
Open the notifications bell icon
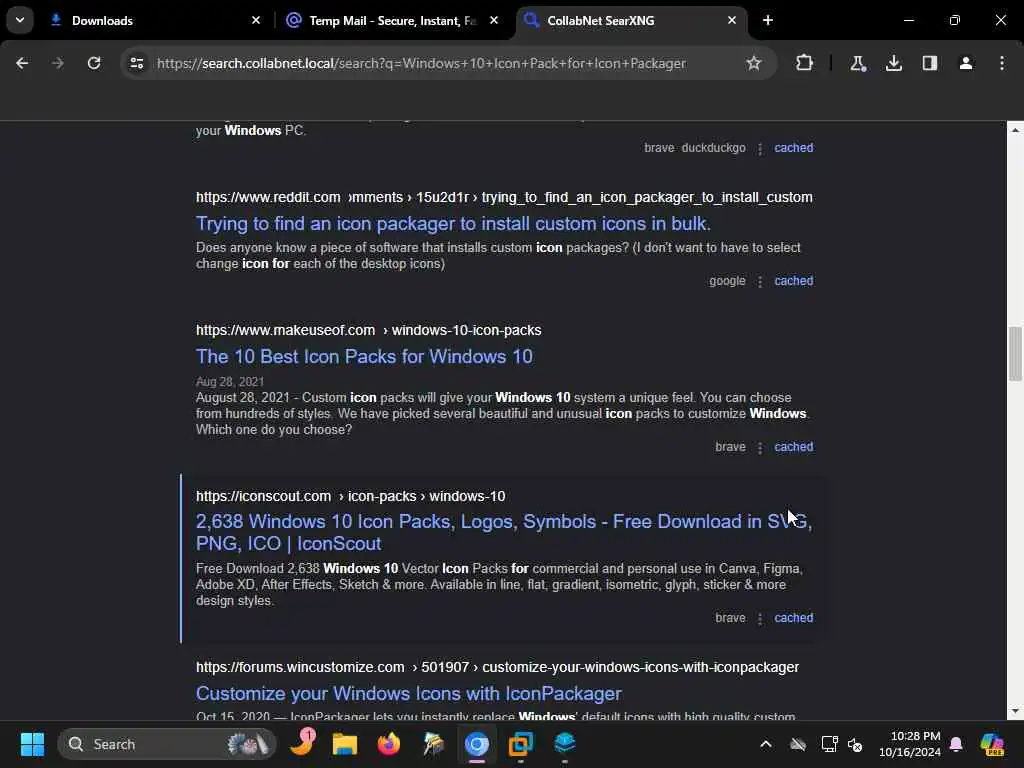pos(956,744)
